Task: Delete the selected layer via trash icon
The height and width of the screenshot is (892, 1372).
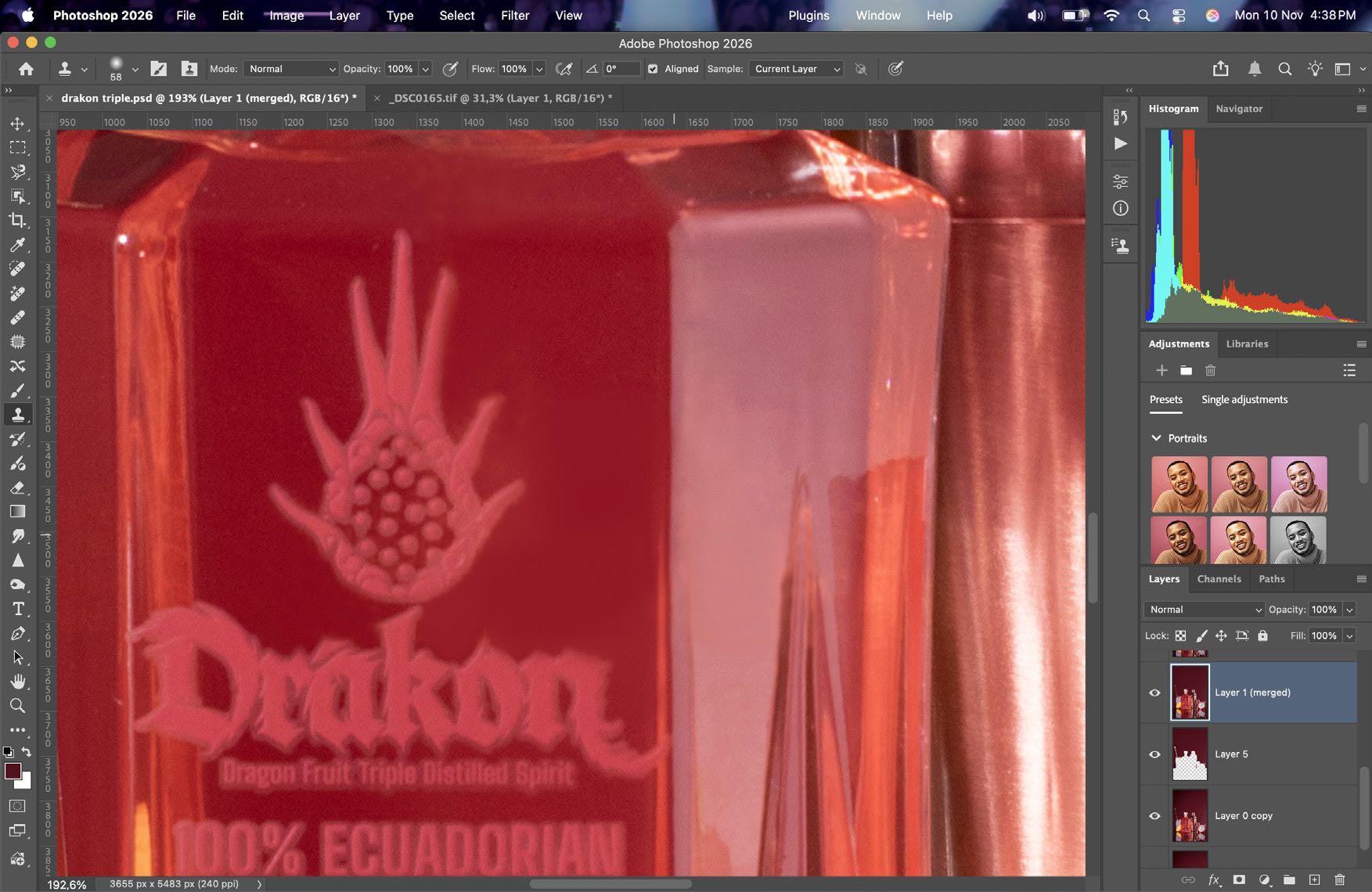Action: pyautogui.click(x=1339, y=879)
